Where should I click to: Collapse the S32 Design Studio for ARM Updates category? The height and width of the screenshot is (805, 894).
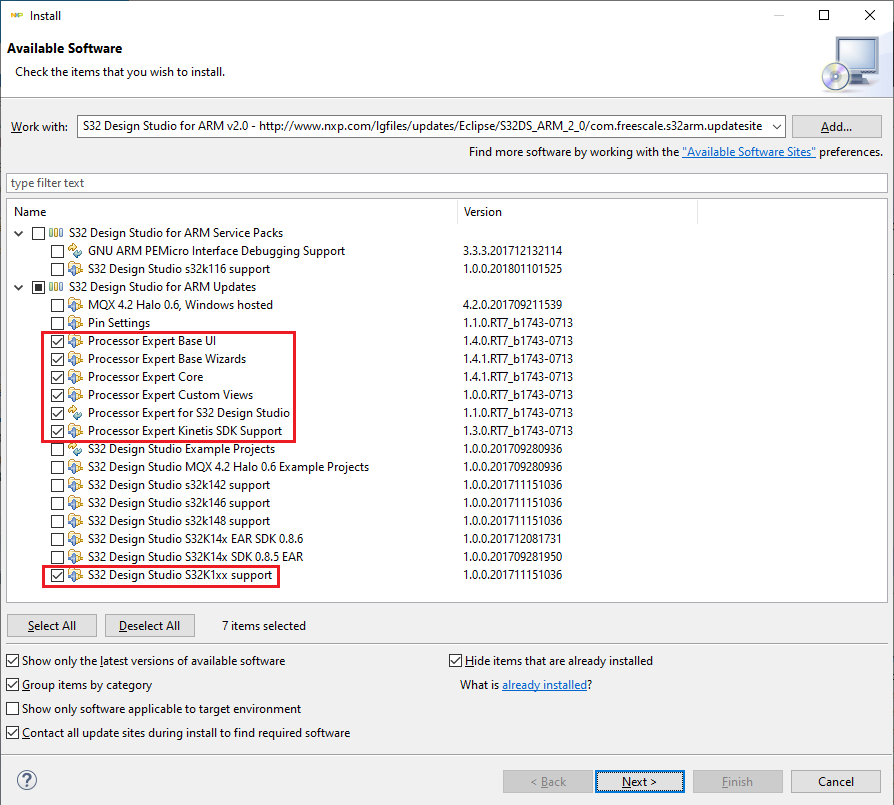coord(19,287)
